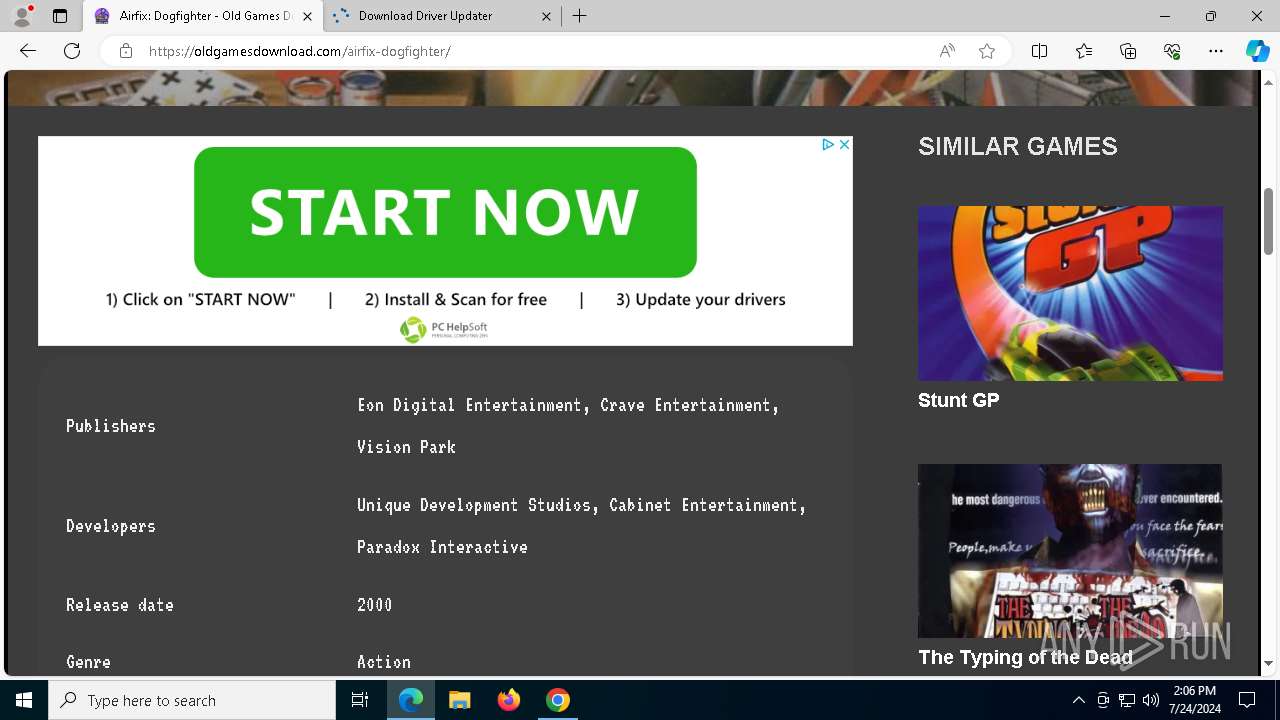
Task: Click the address bar URL field
Action: pos(530,51)
